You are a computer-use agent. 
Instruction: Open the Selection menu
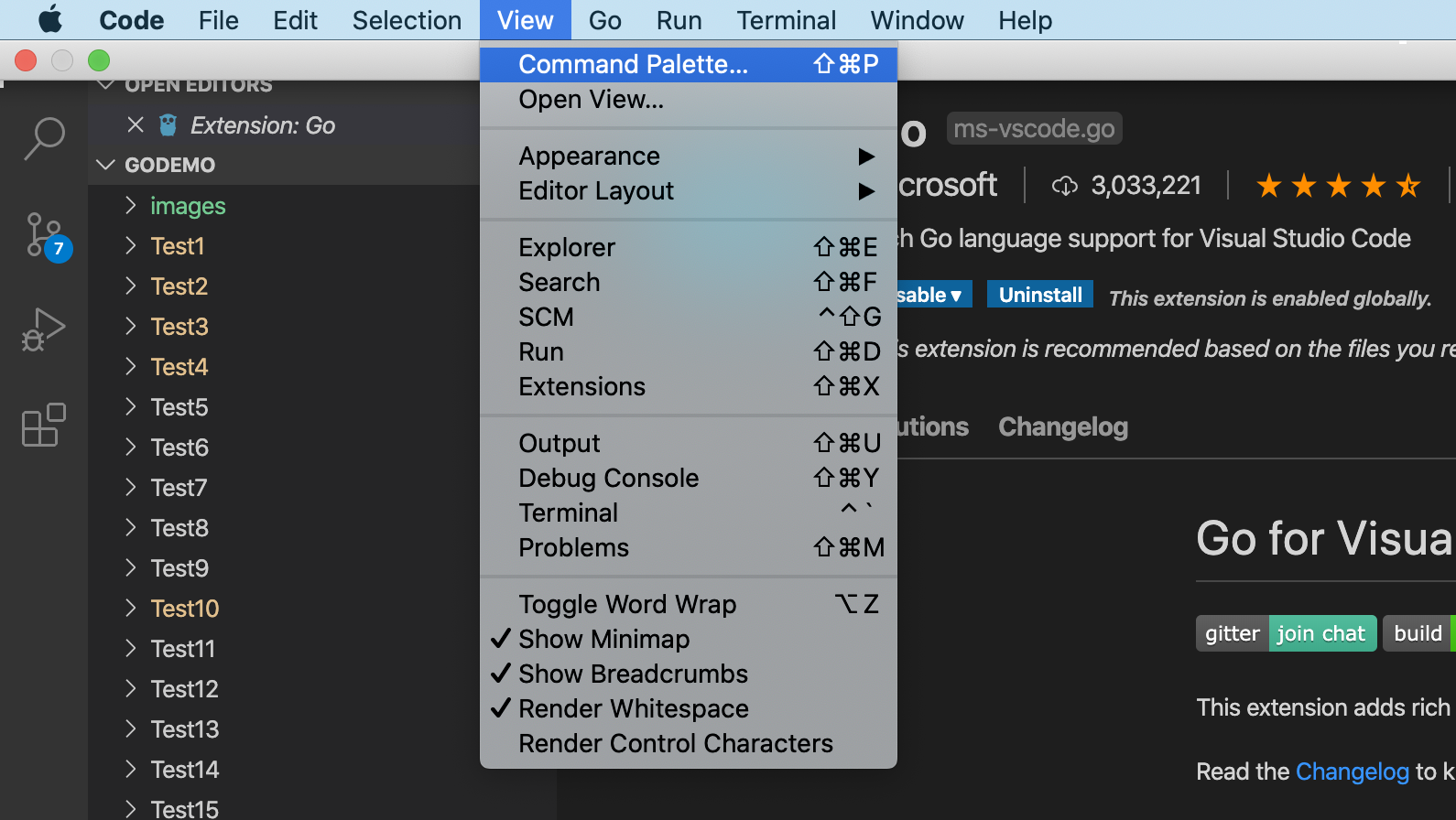[407, 20]
